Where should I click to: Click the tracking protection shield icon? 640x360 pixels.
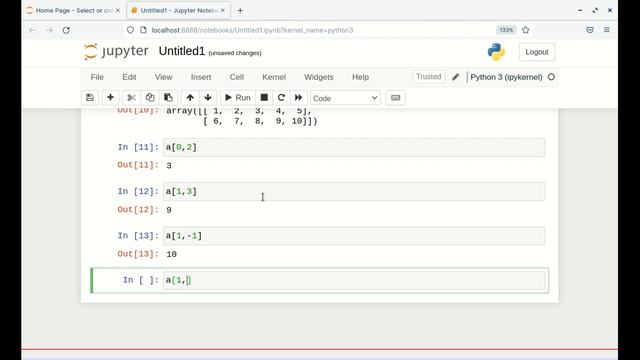click(130, 30)
